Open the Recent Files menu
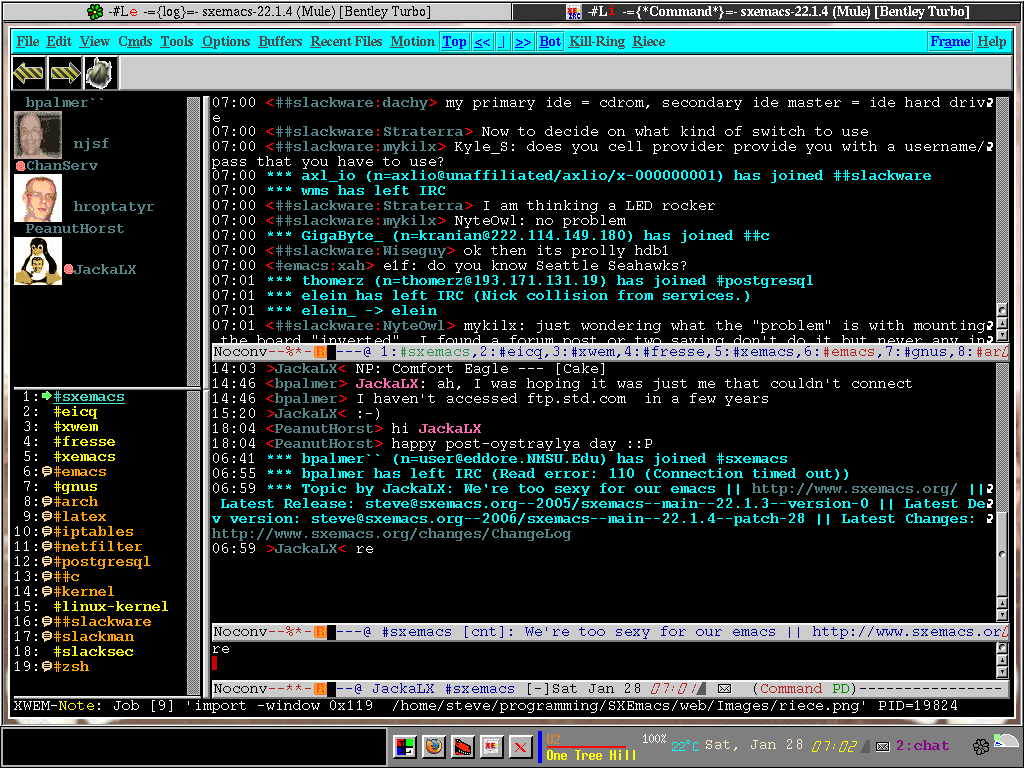Screen dimensions: 1024x768 coord(346,42)
